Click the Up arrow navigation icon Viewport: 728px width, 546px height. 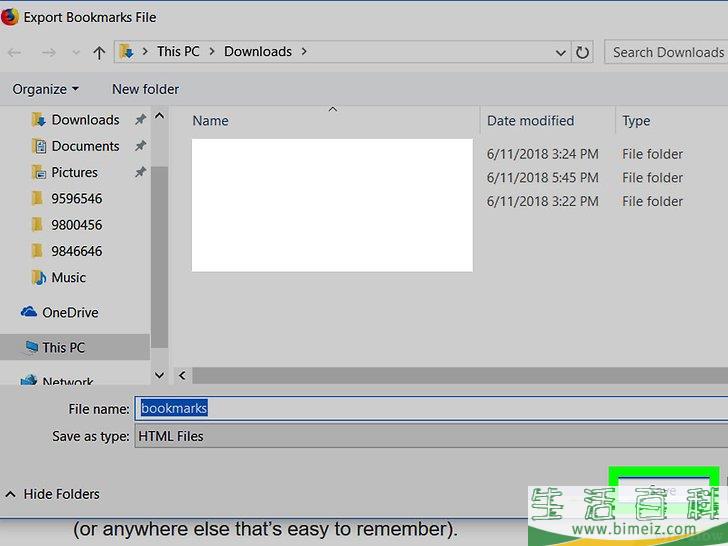(99, 52)
